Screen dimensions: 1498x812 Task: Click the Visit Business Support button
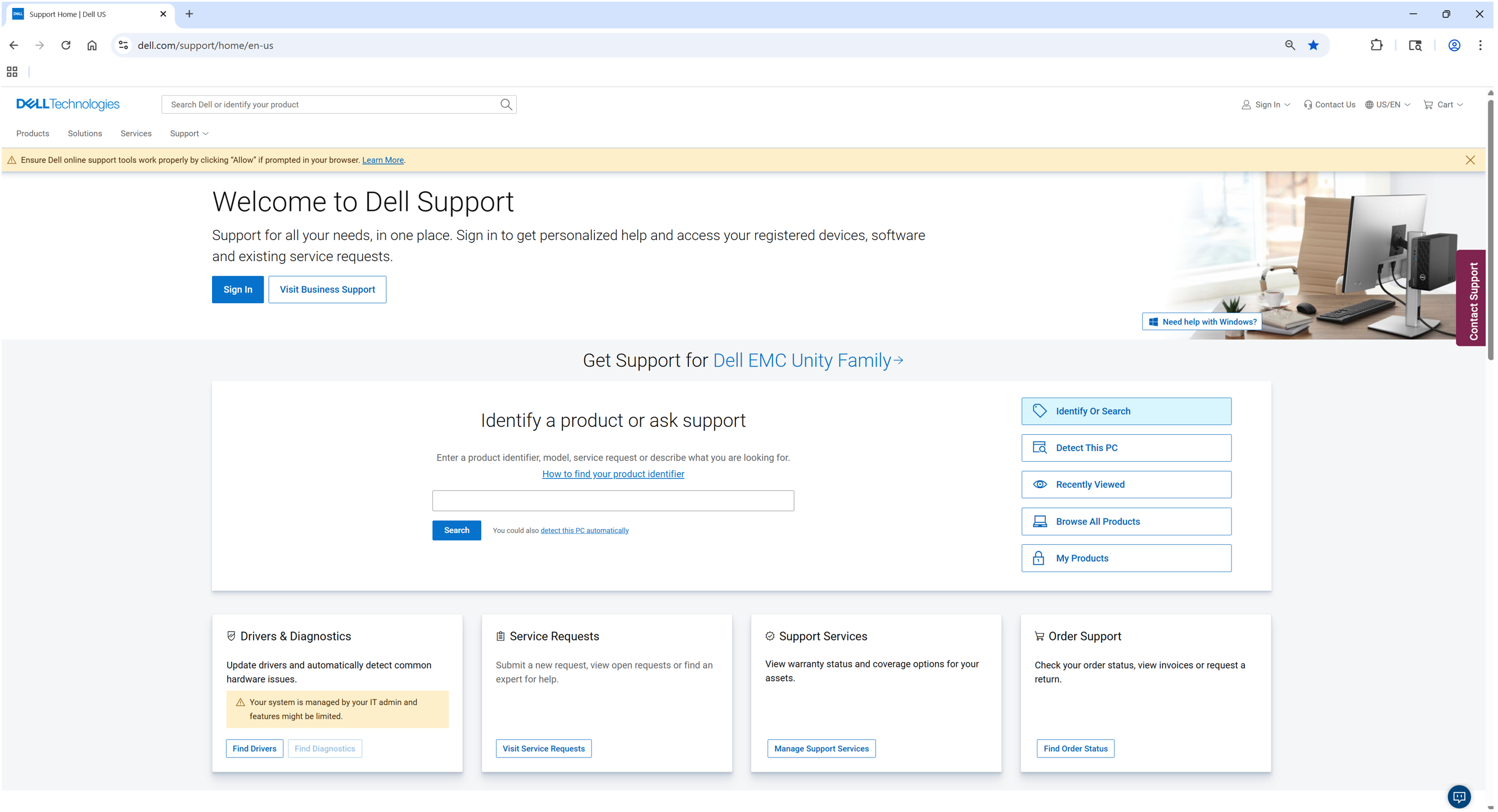[327, 290]
